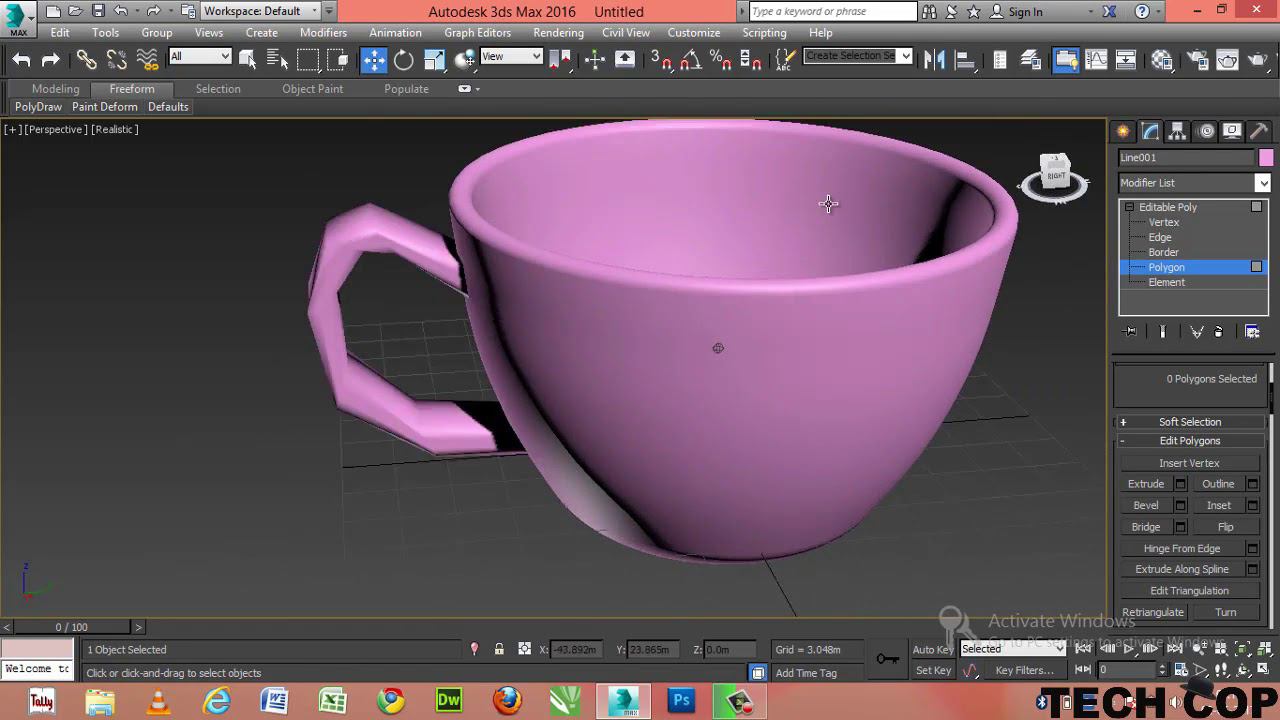
Task: Open the Bevel settings box
Action: pyautogui.click(x=1180, y=506)
